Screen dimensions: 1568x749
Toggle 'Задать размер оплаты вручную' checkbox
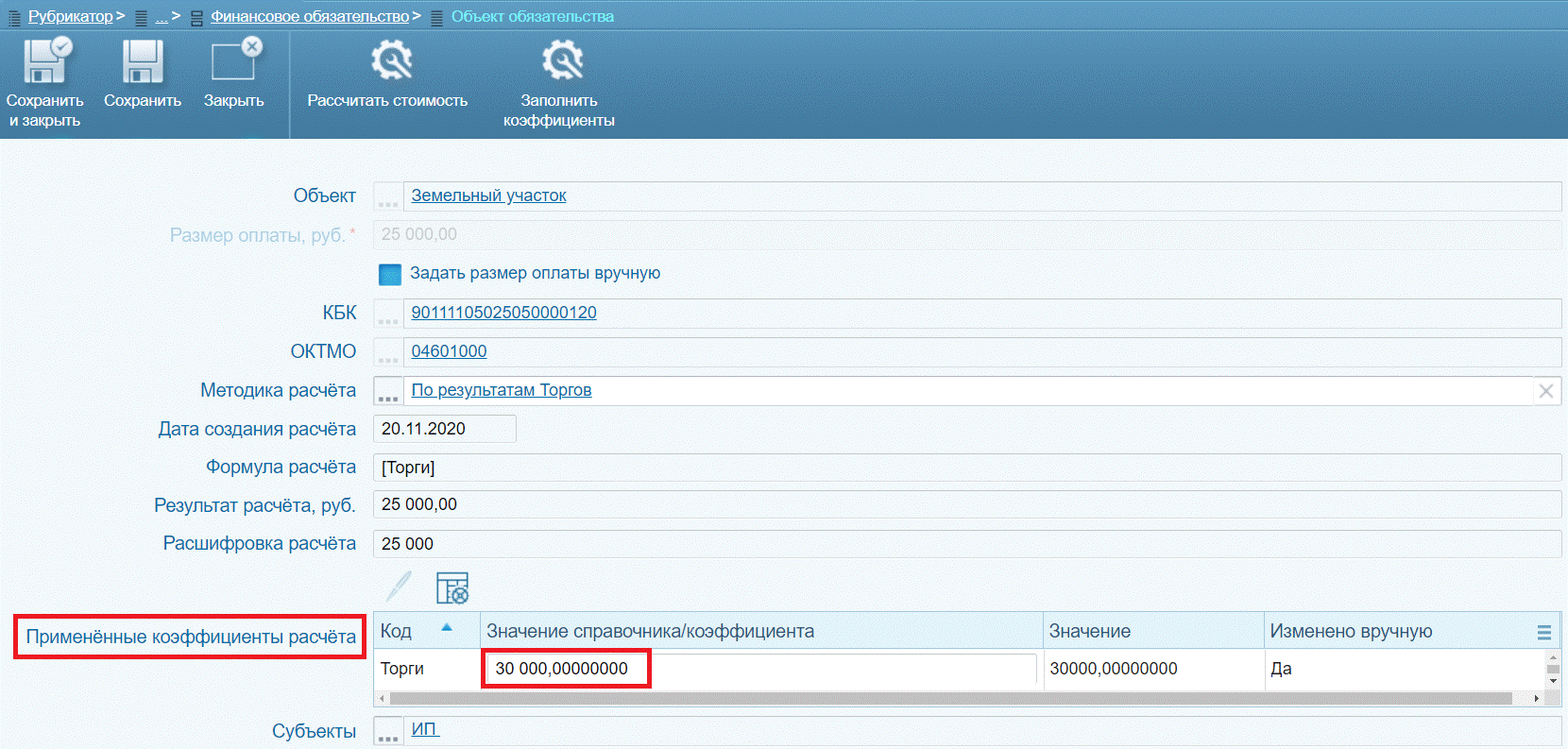coord(390,274)
